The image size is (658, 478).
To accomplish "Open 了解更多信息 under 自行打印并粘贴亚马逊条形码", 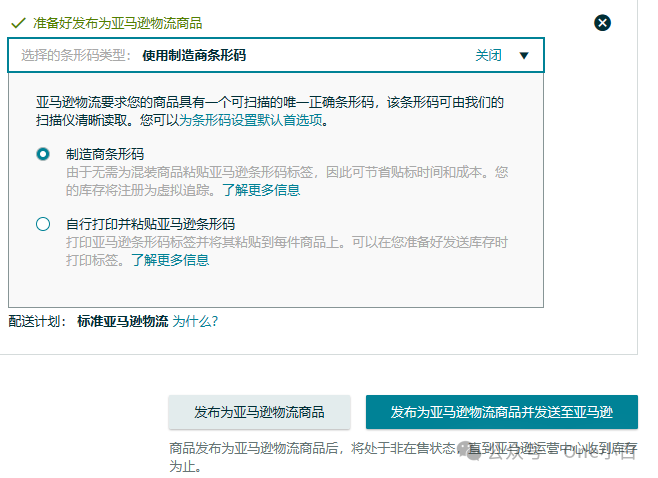I will [170, 260].
